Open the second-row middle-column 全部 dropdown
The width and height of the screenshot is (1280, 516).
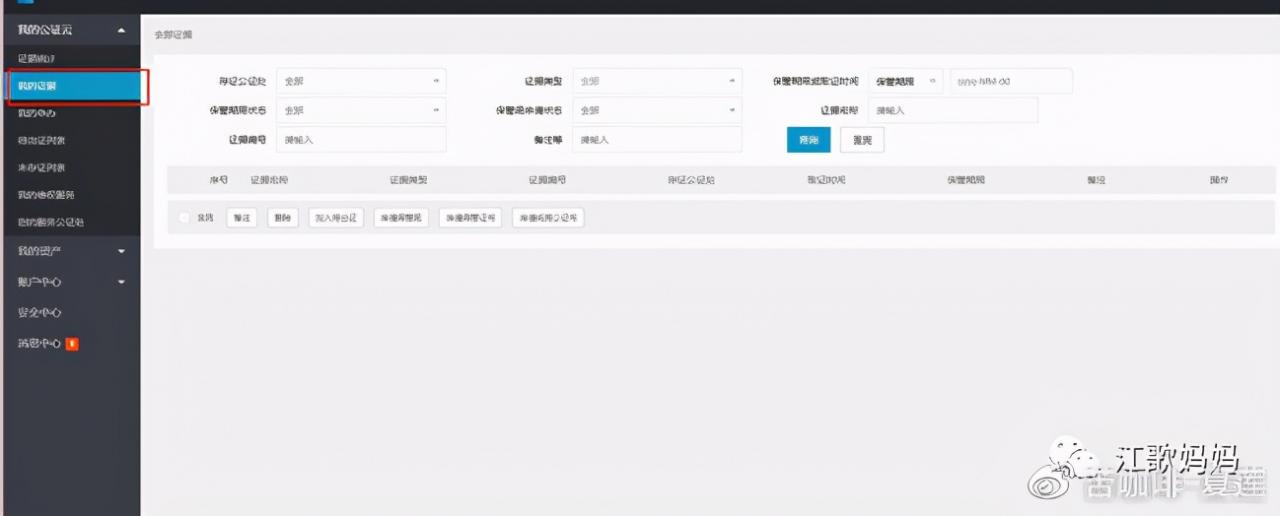tap(657, 110)
